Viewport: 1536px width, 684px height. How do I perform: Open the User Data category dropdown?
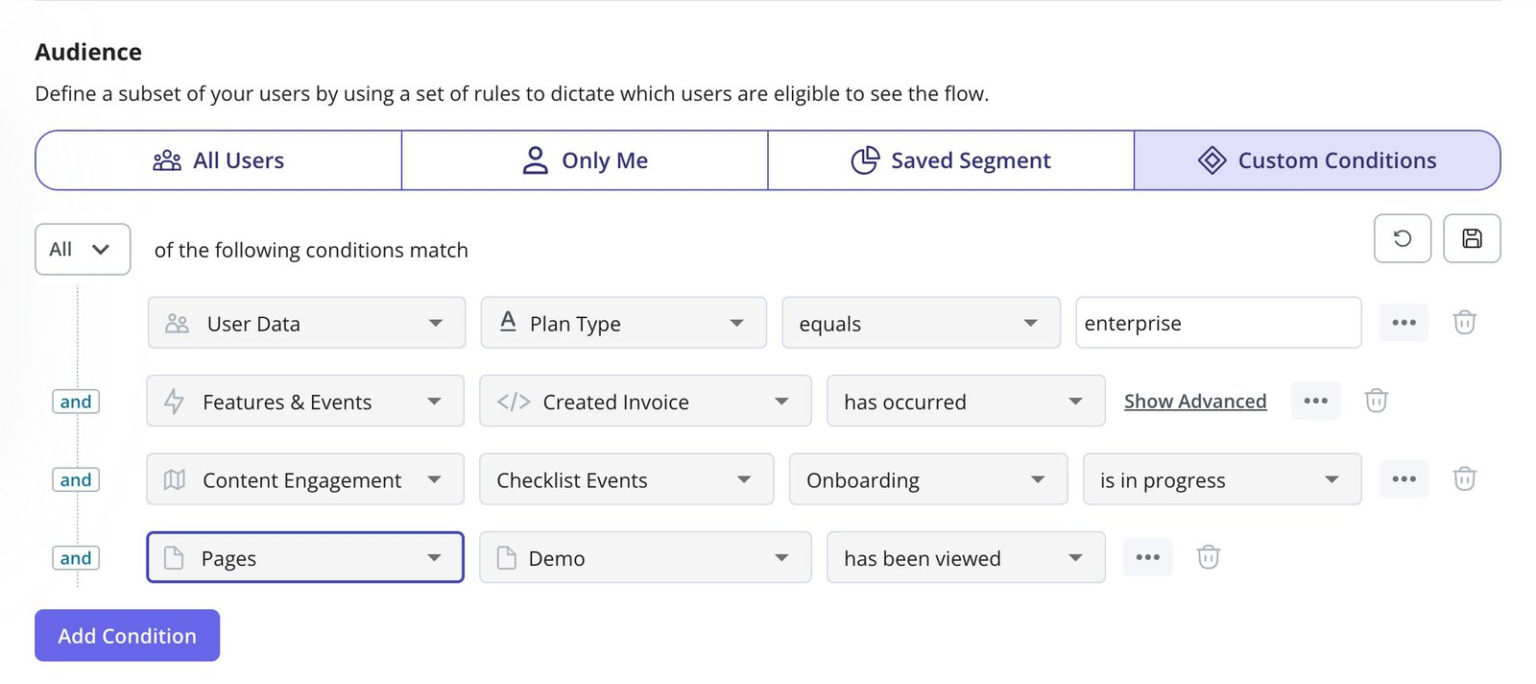[306, 323]
